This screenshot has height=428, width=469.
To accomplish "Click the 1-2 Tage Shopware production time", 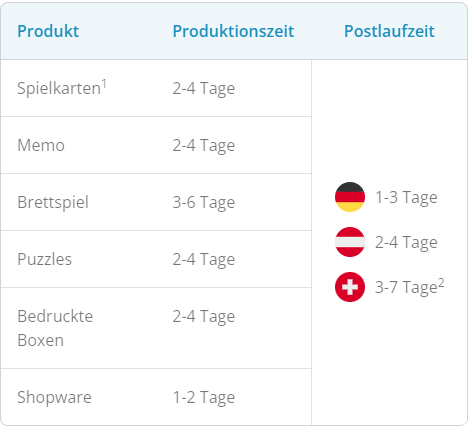I will [204, 398].
